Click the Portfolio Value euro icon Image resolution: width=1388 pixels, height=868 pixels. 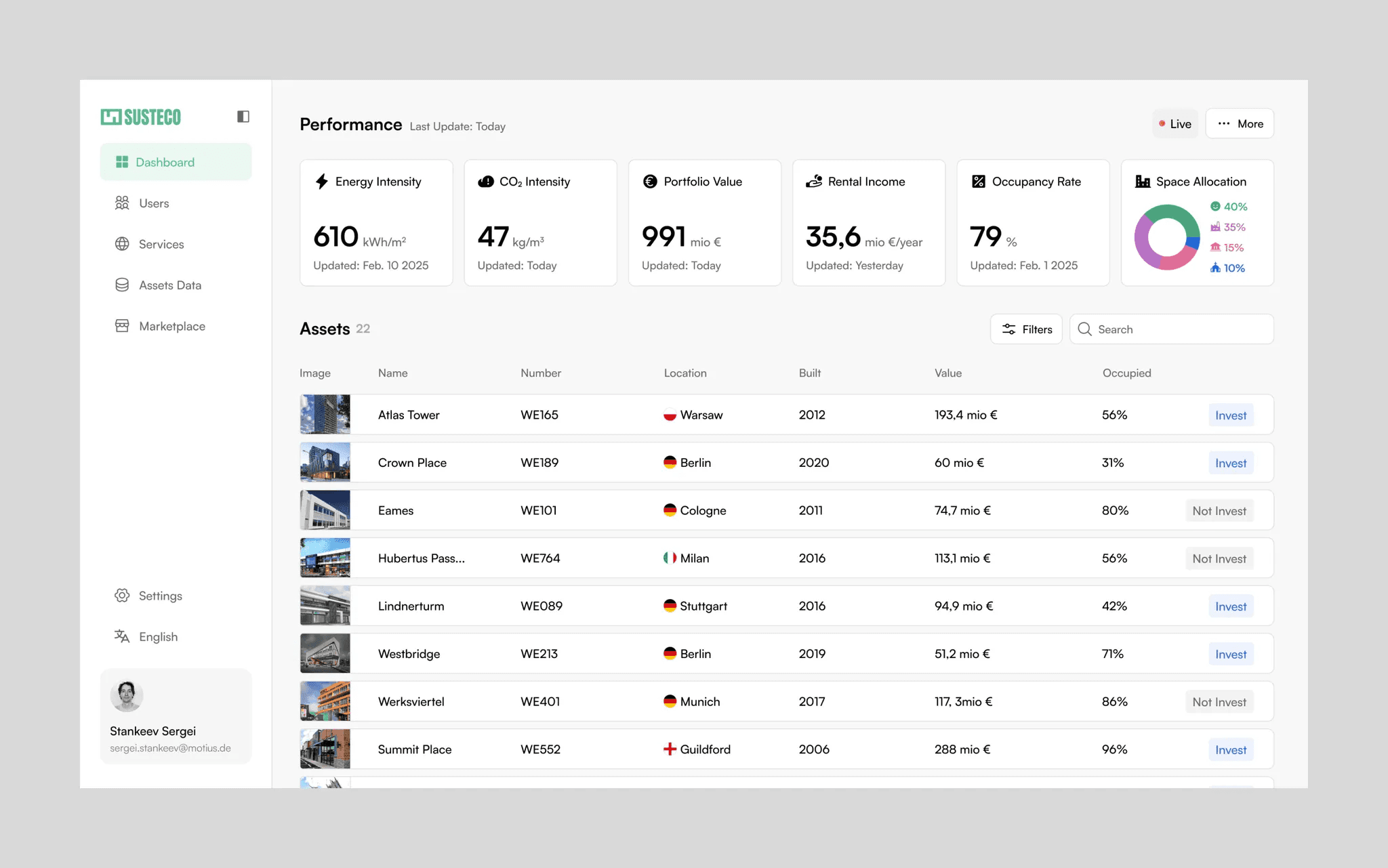[x=650, y=182]
